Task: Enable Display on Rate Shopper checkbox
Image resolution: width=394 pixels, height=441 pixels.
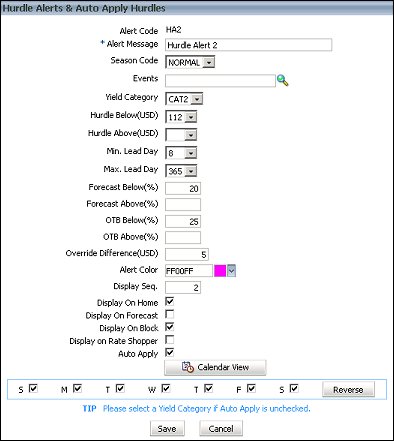Action: tap(170, 340)
